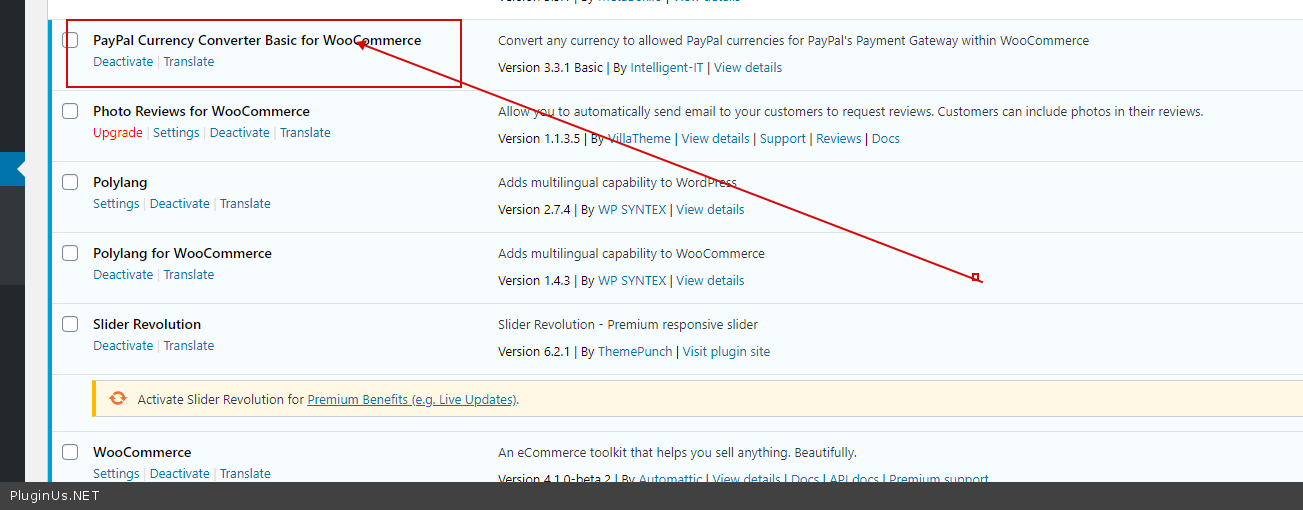Open Settings under the Polylang plugin
The image size is (1303, 510).
(116, 204)
